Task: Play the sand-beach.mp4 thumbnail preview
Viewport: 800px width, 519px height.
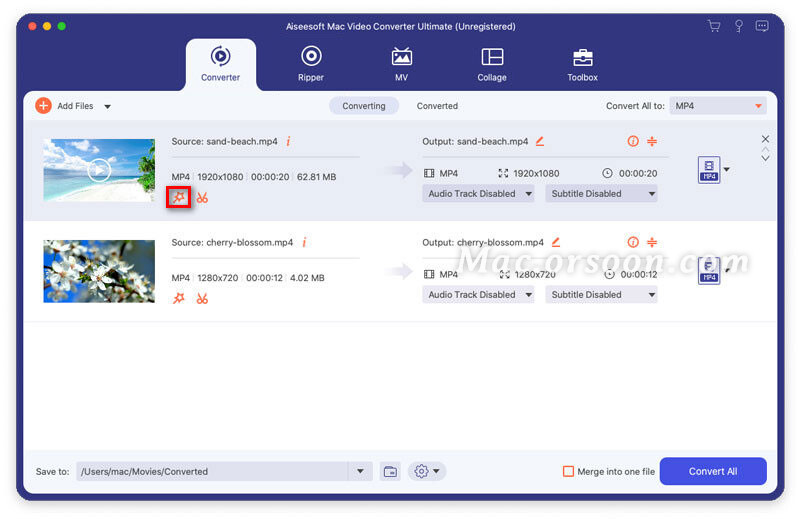Action: 98,170
